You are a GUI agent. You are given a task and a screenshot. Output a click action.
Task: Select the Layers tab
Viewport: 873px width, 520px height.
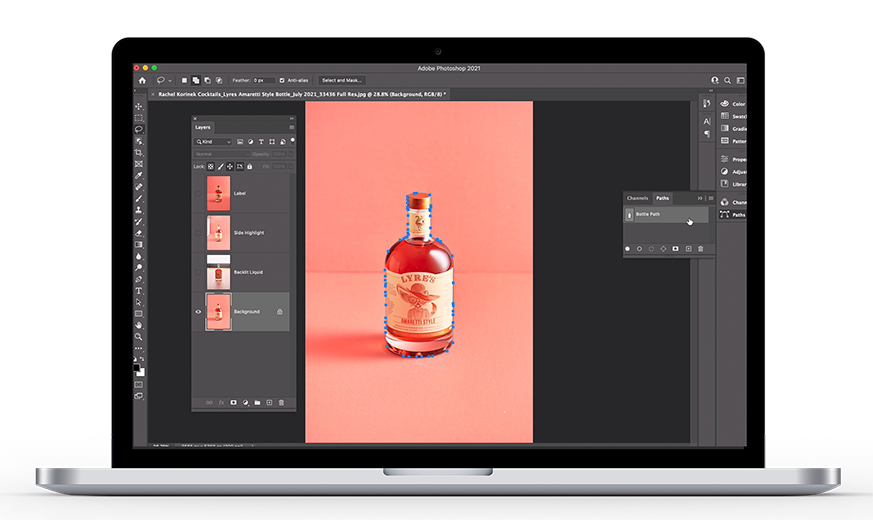203,127
